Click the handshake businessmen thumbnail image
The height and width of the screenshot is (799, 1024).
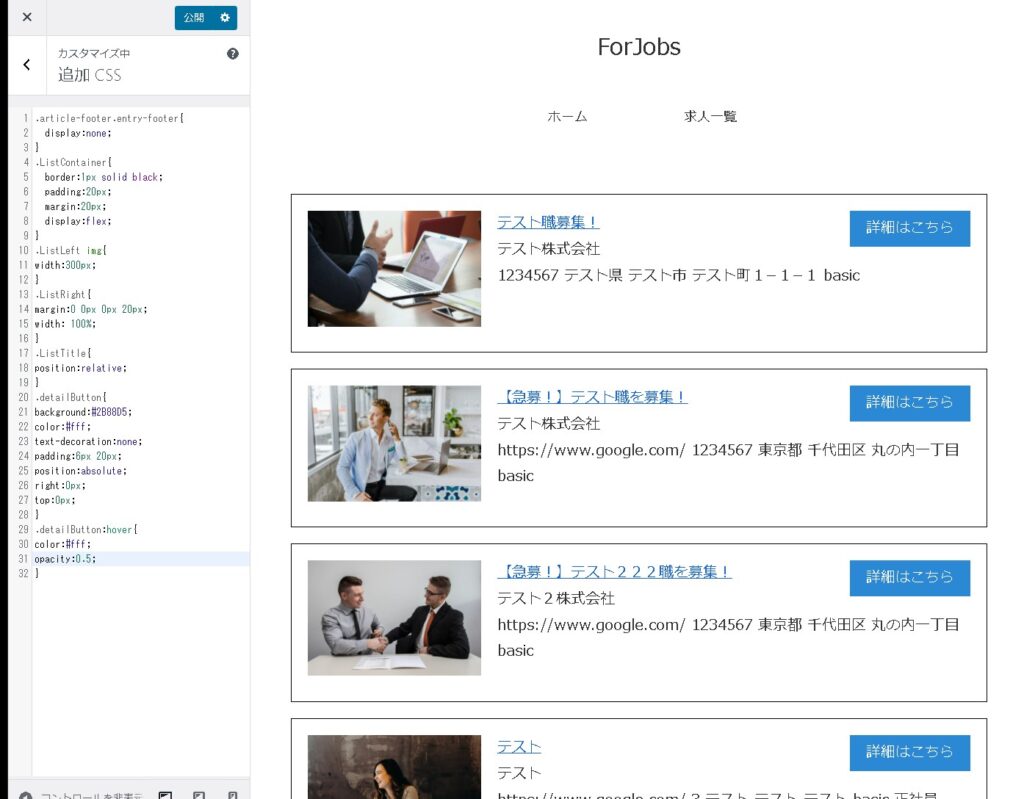[394, 617]
